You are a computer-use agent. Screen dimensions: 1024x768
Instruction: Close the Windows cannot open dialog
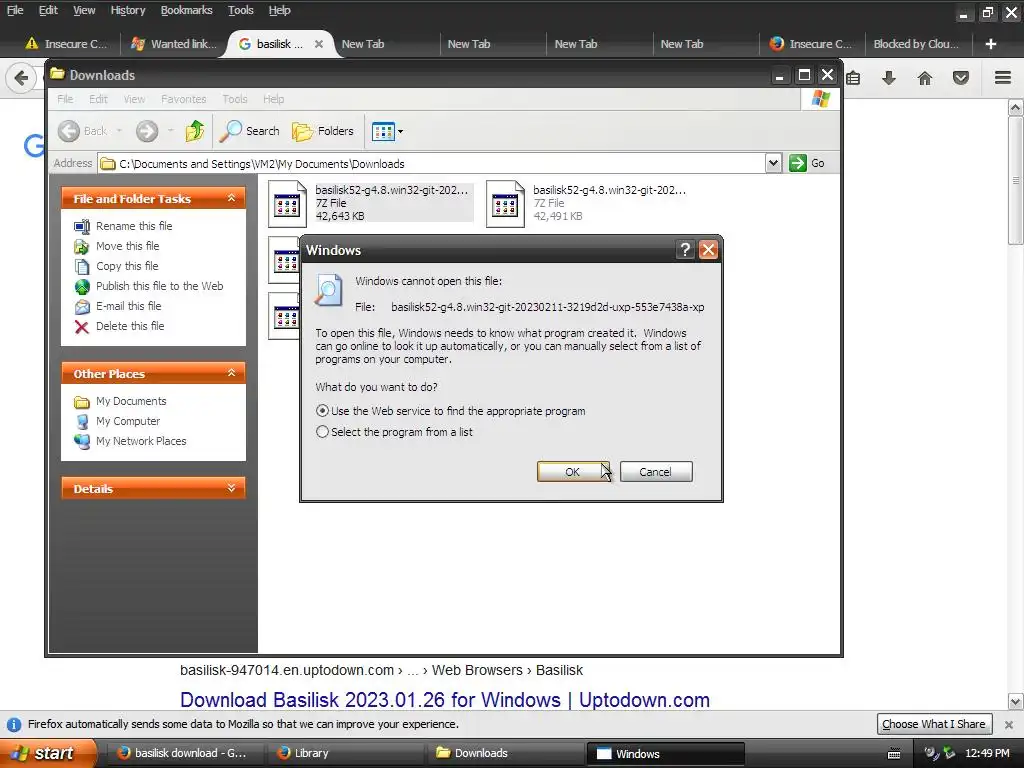click(x=709, y=249)
